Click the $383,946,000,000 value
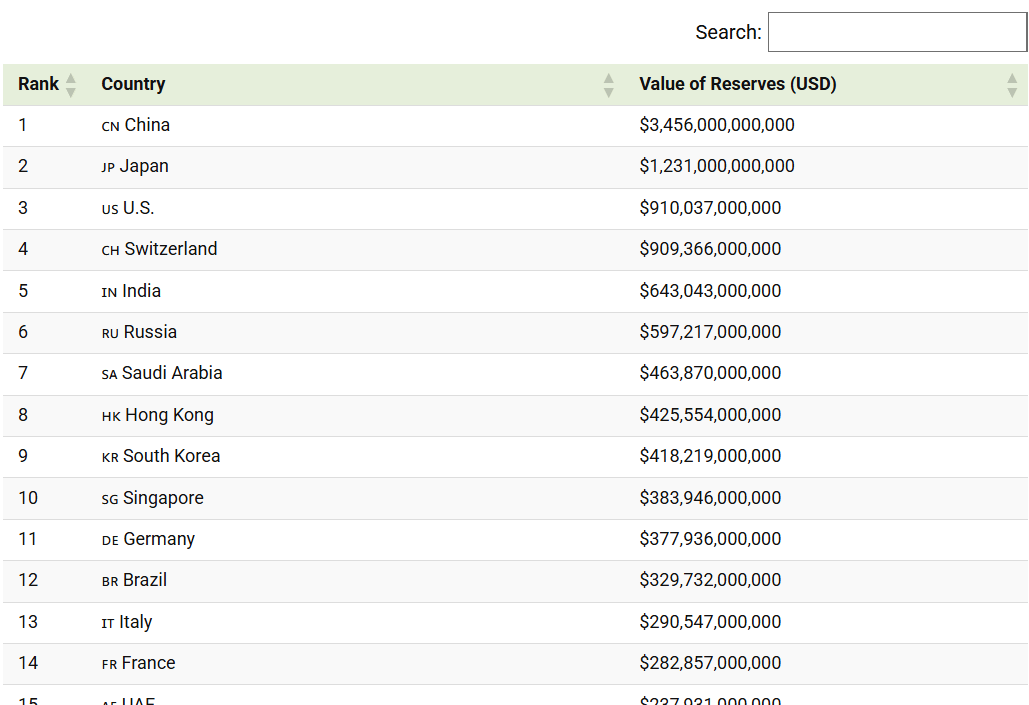 [x=710, y=498]
